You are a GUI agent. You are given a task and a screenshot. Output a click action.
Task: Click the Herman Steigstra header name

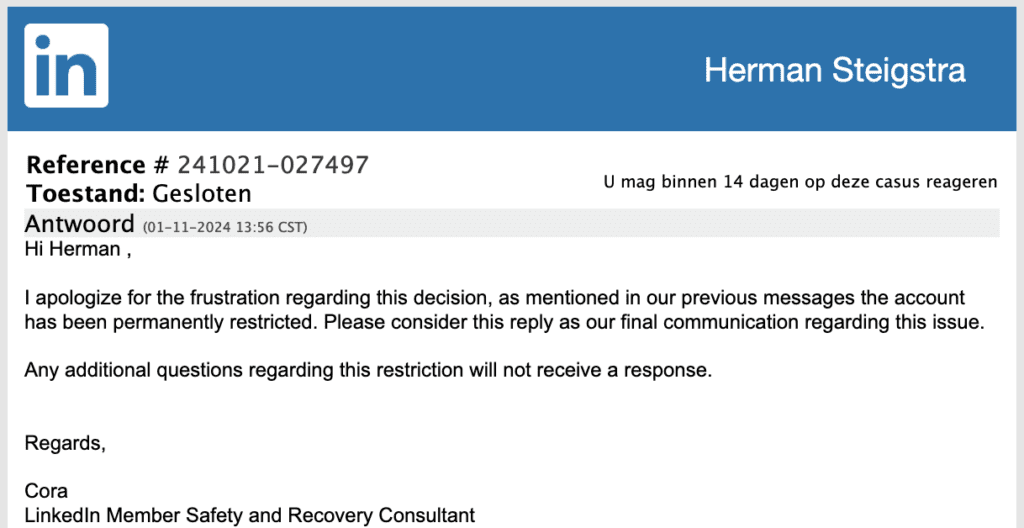pos(835,70)
